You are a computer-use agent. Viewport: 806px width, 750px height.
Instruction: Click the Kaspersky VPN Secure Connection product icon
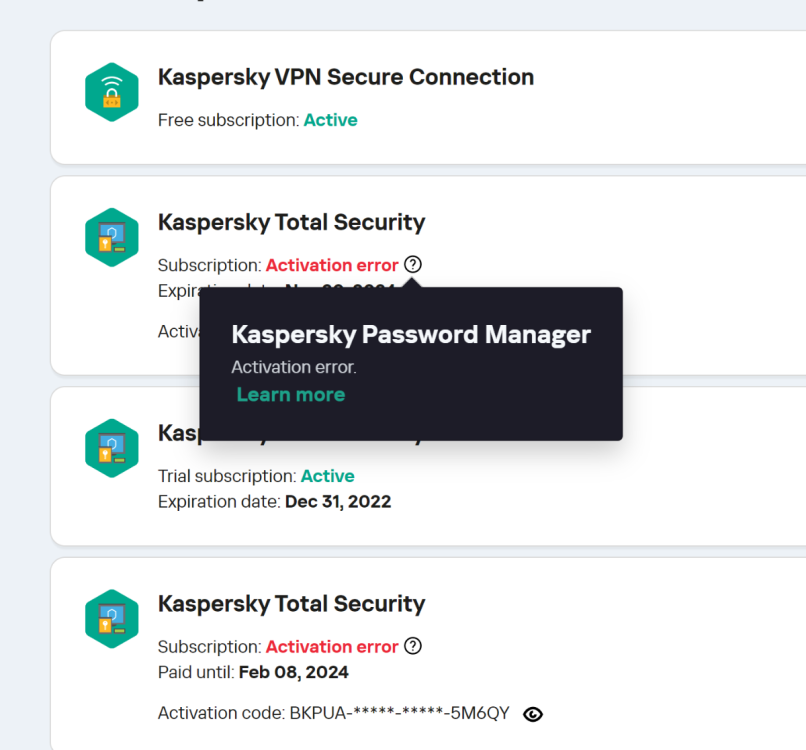(x=111, y=91)
